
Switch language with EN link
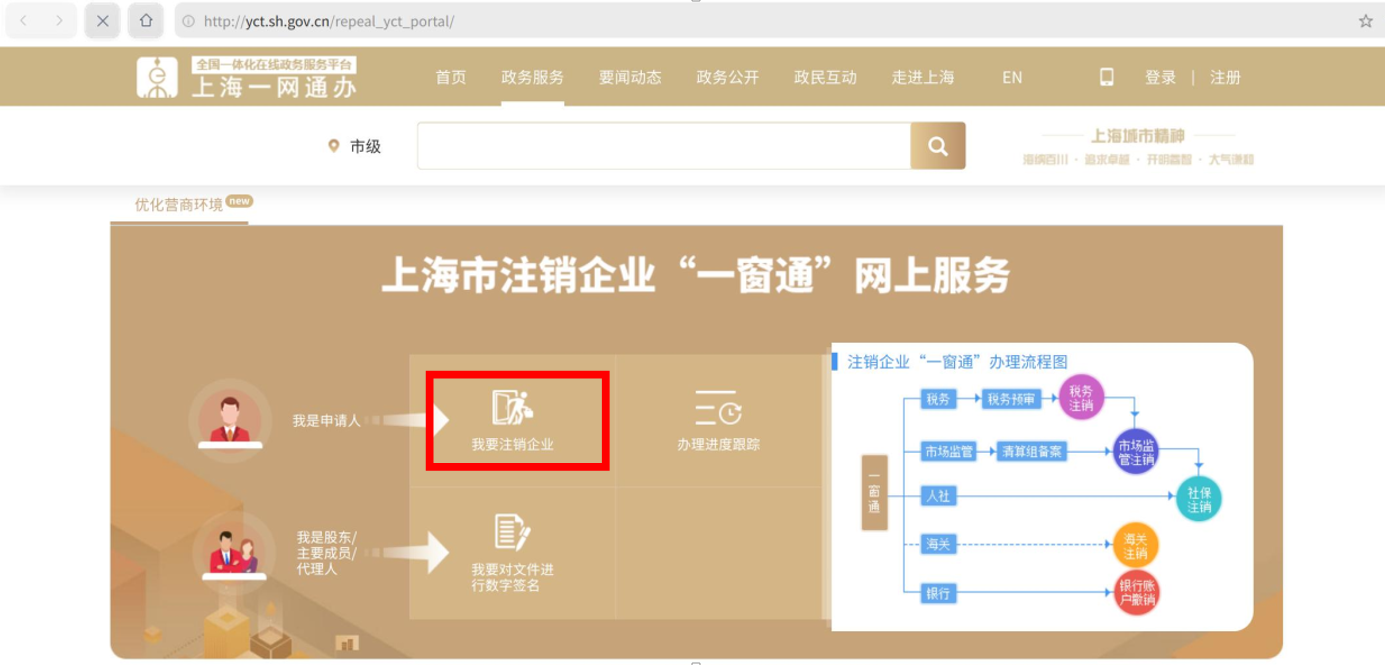pyautogui.click(x=1012, y=77)
